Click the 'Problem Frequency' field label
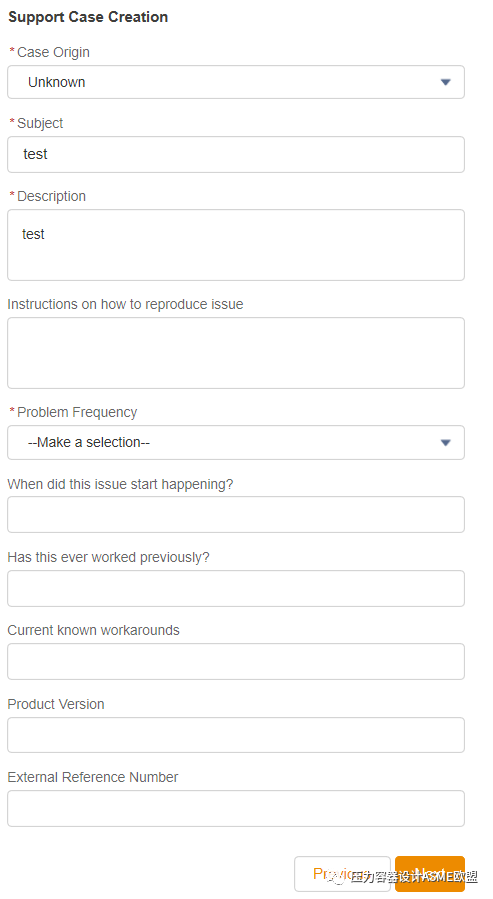The height and width of the screenshot is (899, 493). tap(77, 412)
